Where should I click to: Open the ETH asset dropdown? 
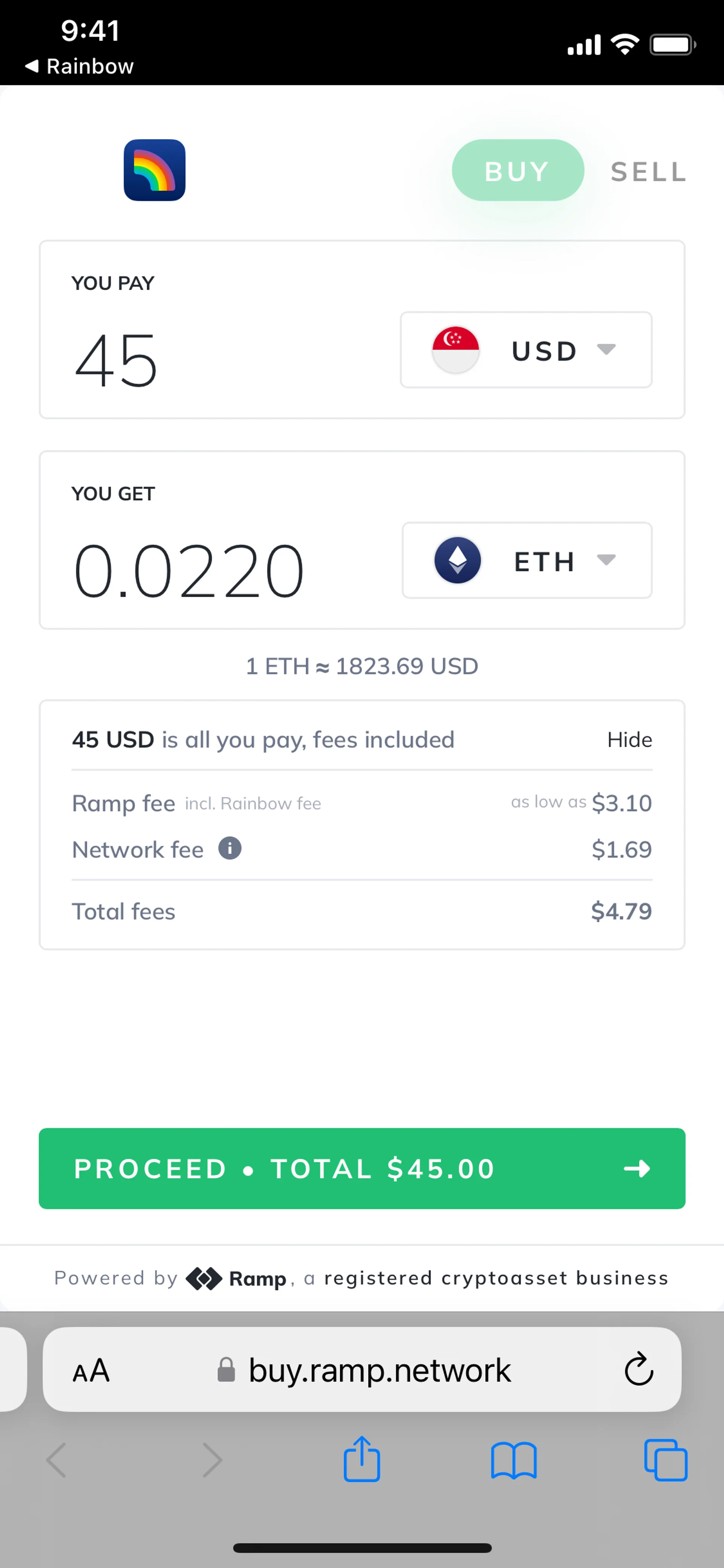click(x=527, y=560)
